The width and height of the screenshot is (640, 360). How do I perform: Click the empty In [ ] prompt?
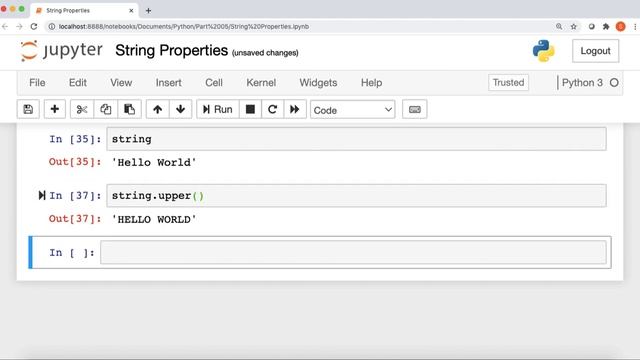coord(72,253)
